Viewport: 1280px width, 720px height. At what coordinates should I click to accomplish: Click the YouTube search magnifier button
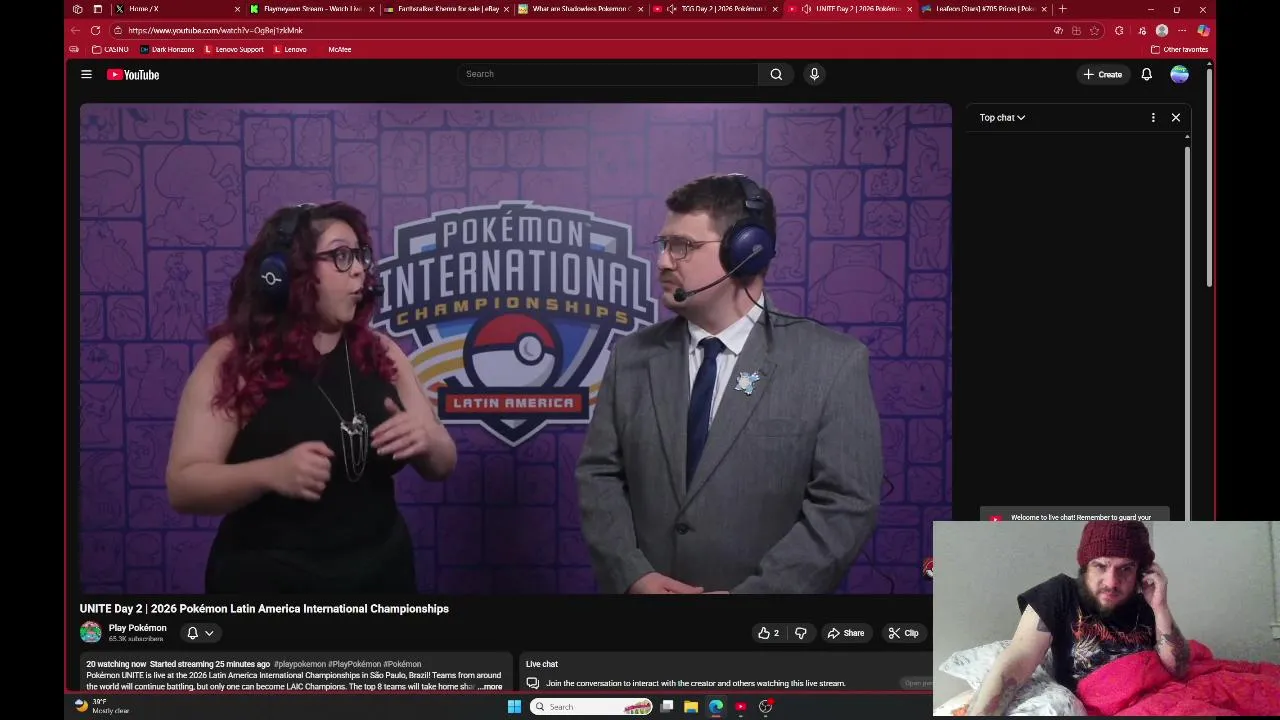coord(776,74)
